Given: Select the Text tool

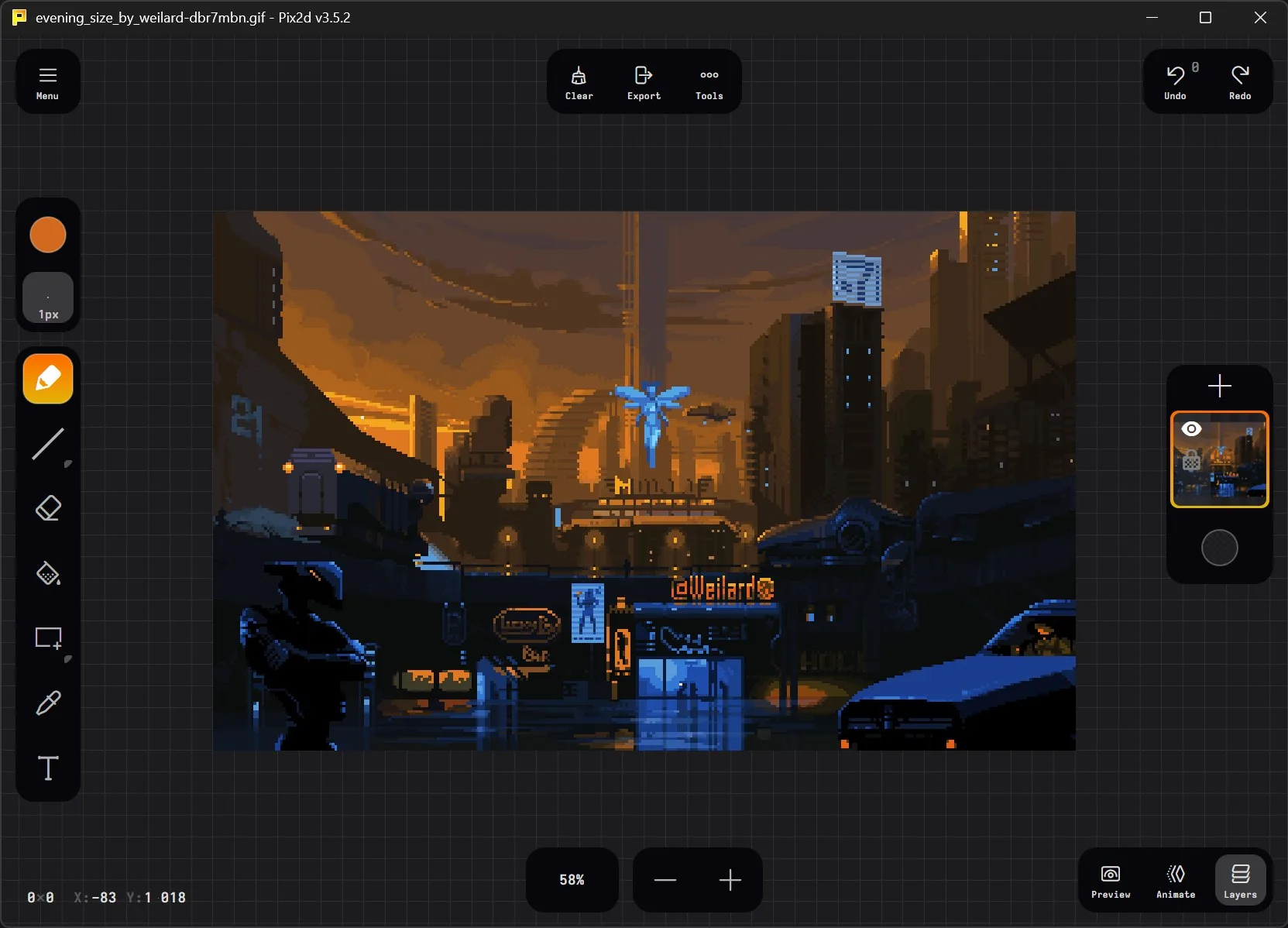Looking at the screenshot, I should pyautogui.click(x=48, y=768).
